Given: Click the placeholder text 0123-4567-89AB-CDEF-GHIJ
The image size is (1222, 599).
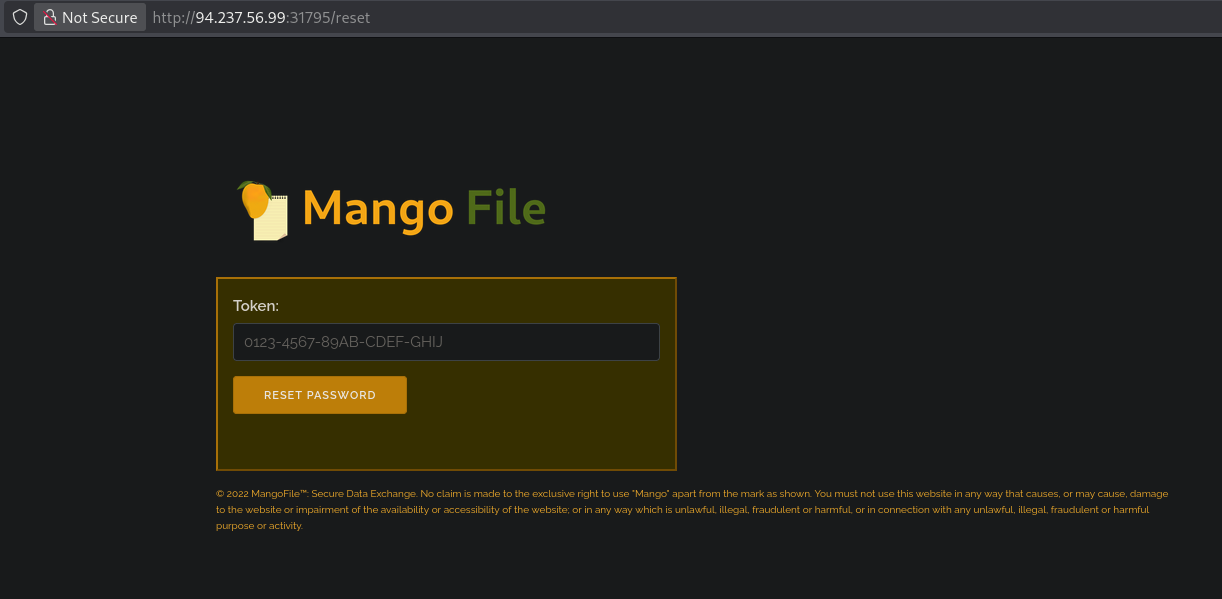Looking at the screenshot, I should pos(343,342).
